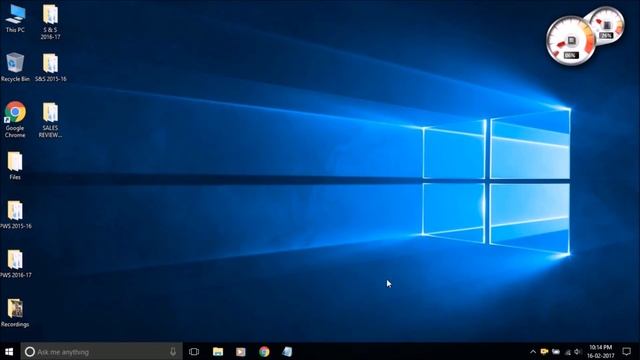Open the volume control tray icon
This screenshot has width=640, height=360.
coord(578,352)
